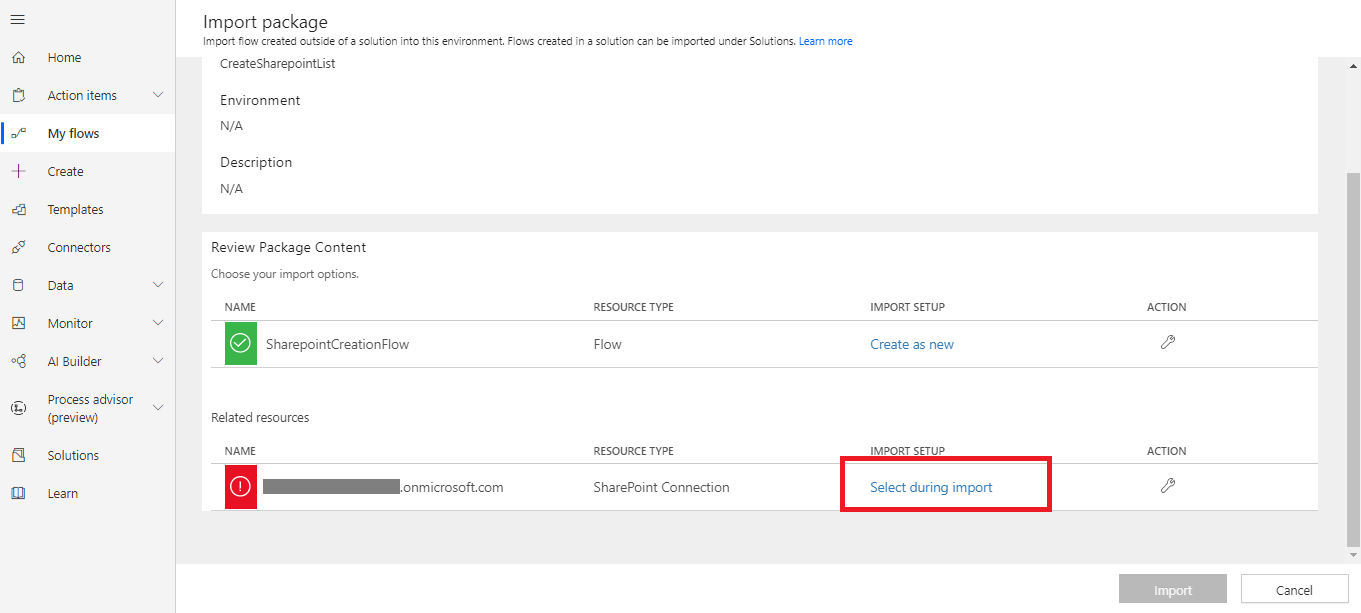
Task: Click wrench action icon for SharePoint Connection
Action: pos(1167,487)
